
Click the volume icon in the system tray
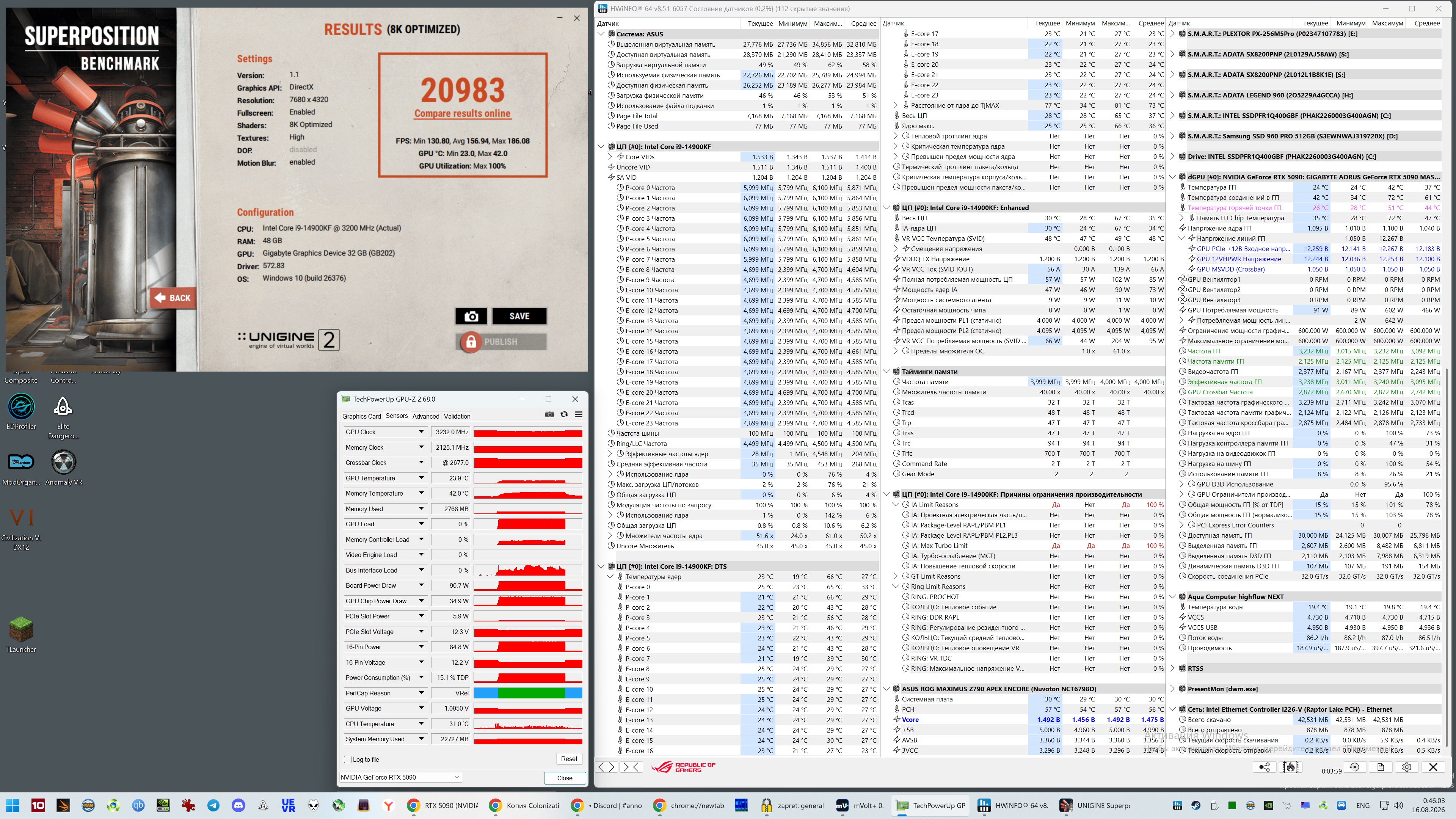(x=1398, y=805)
